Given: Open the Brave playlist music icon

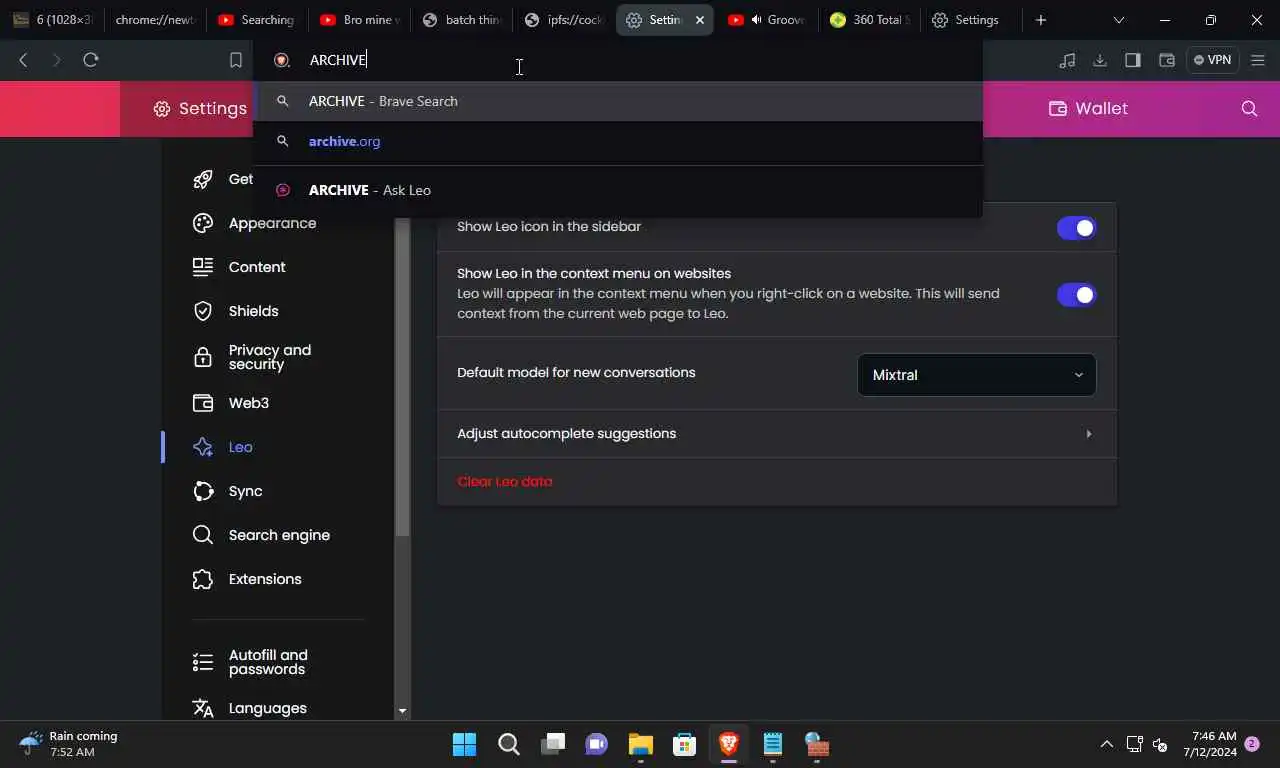Looking at the screenshot, I should 1067,60.
